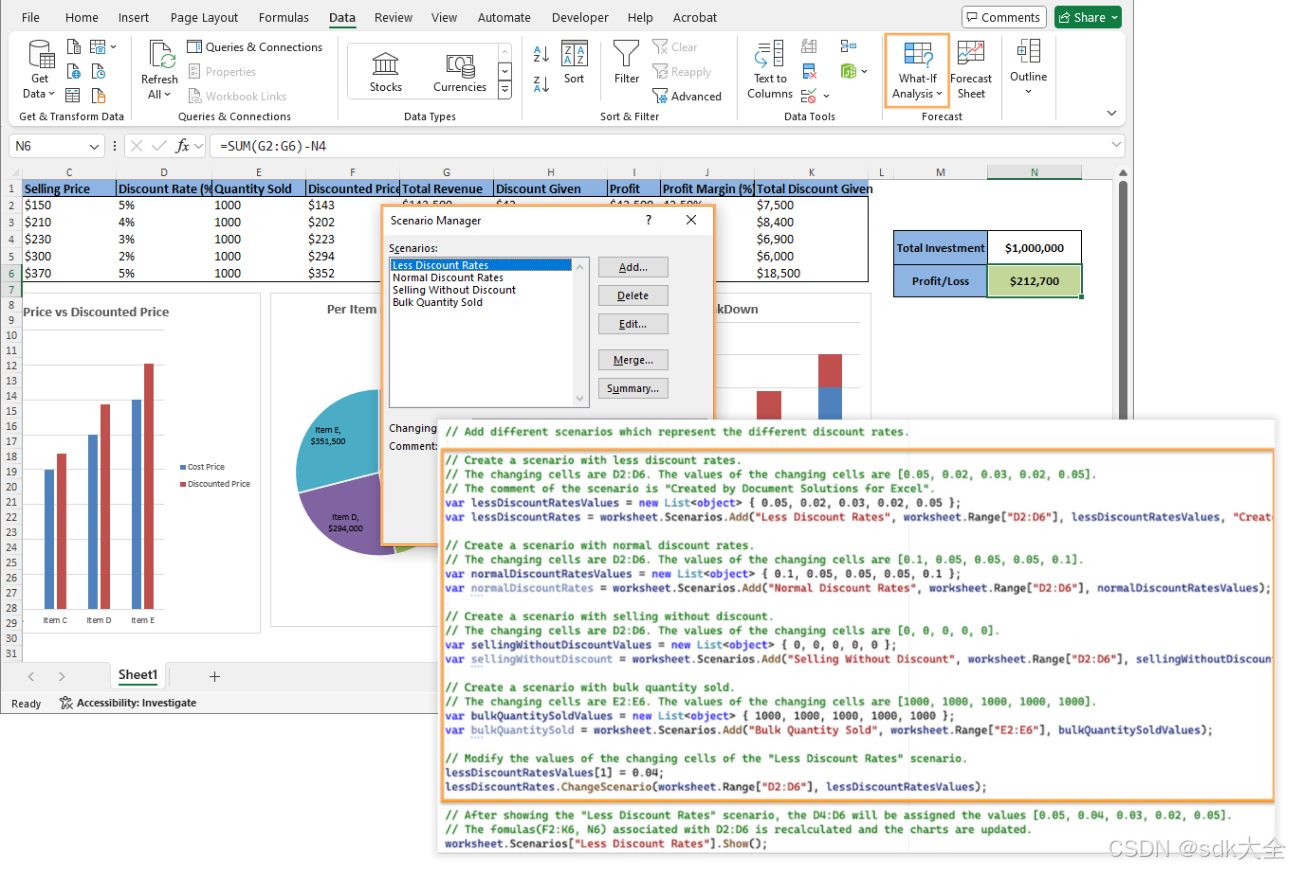Click Edit... in Scenario Manager
The height and width of the screenshot is (870, 1290).
point(633,324)
